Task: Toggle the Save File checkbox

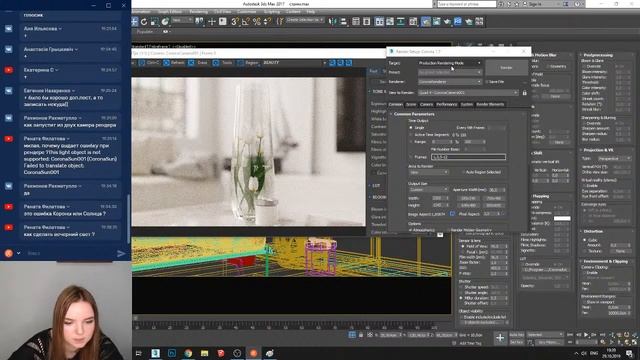Action: (x=487, y=82)
